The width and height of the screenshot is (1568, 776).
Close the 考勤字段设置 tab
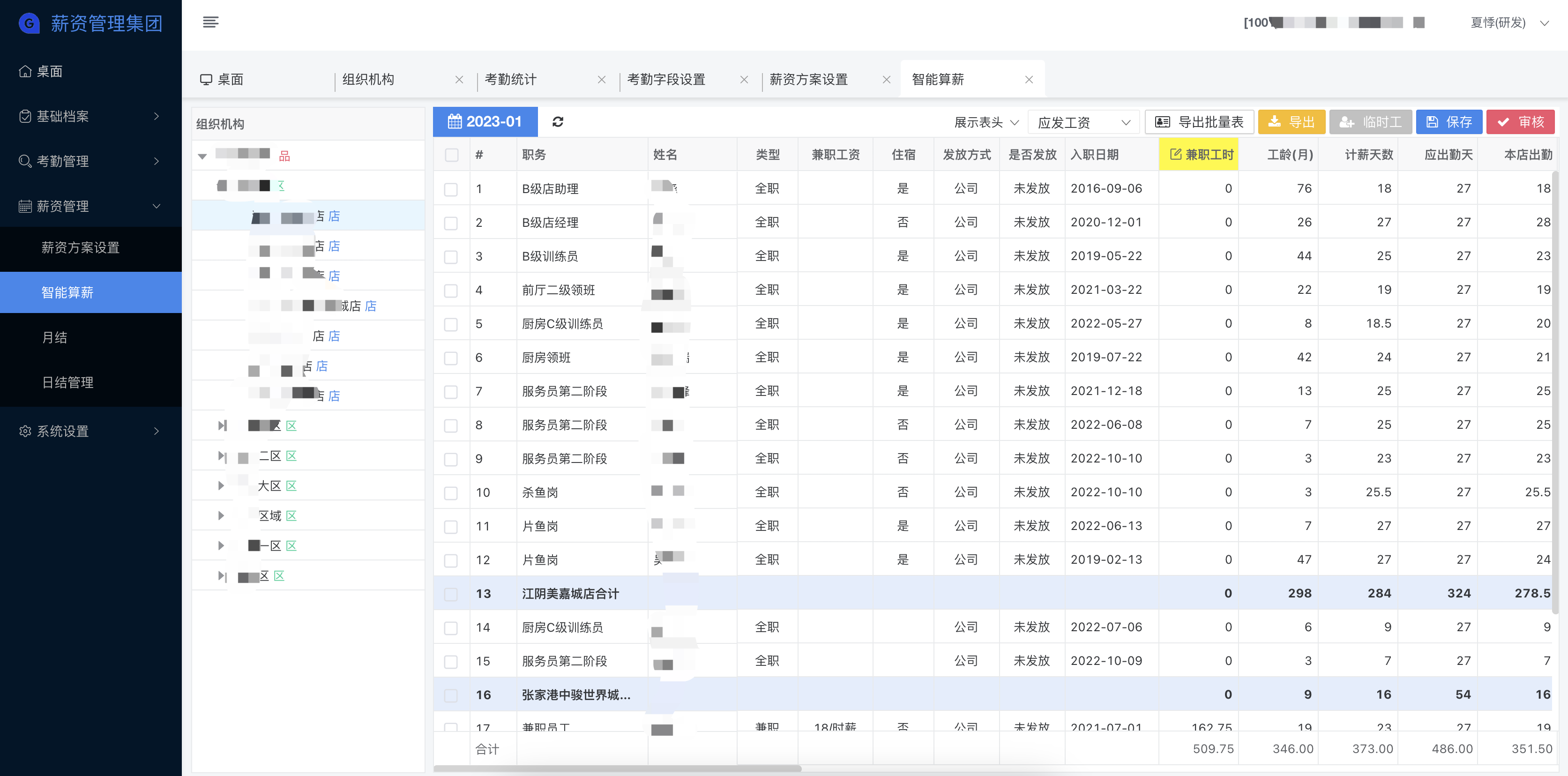(x=744, y=80)
